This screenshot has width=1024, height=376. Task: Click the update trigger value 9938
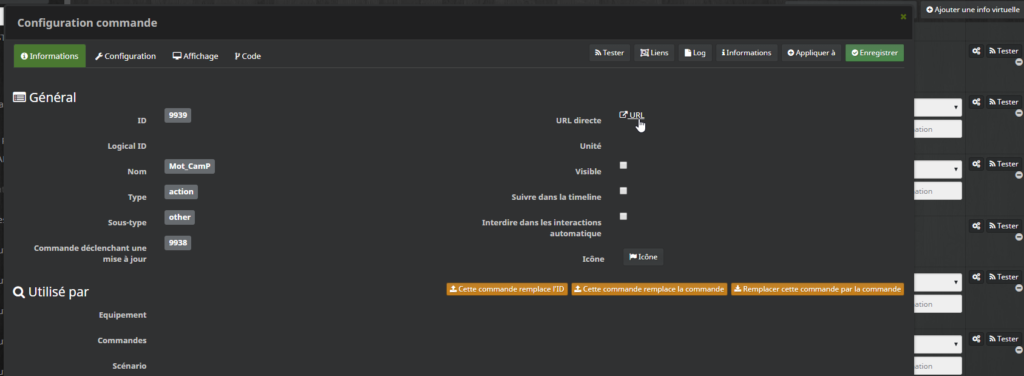click(x=178, y=243)
